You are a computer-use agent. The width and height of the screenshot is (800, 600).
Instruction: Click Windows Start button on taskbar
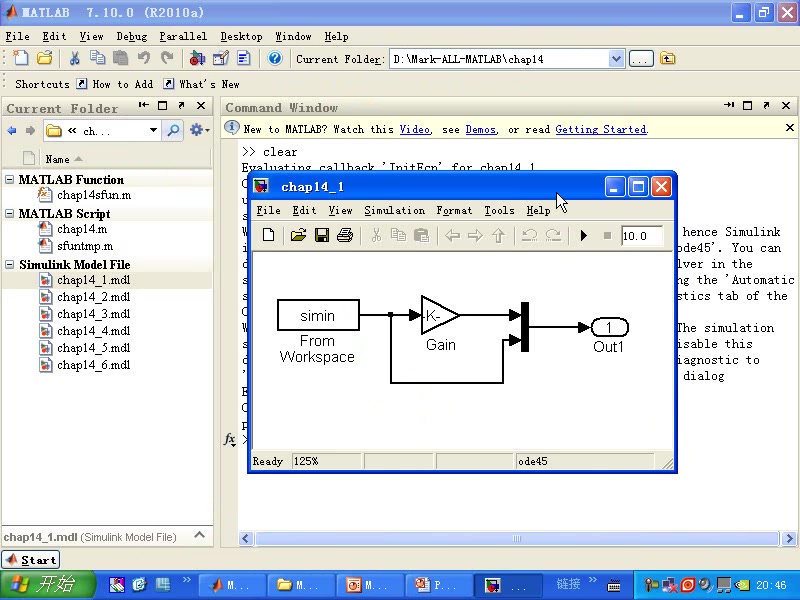point(47,584)
